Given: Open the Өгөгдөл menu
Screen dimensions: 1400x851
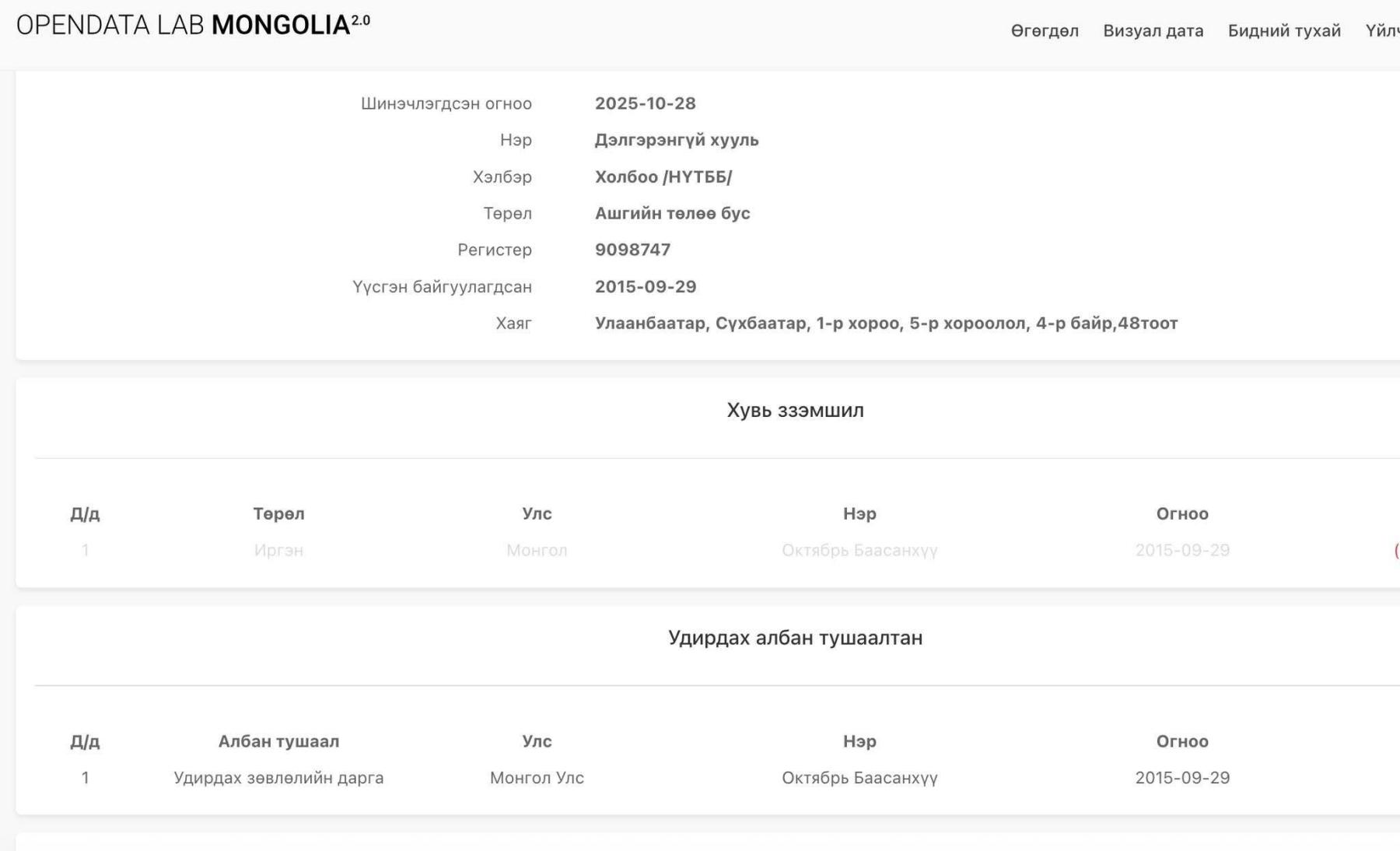Looking at the screenshot, I should click(1044, 31).
